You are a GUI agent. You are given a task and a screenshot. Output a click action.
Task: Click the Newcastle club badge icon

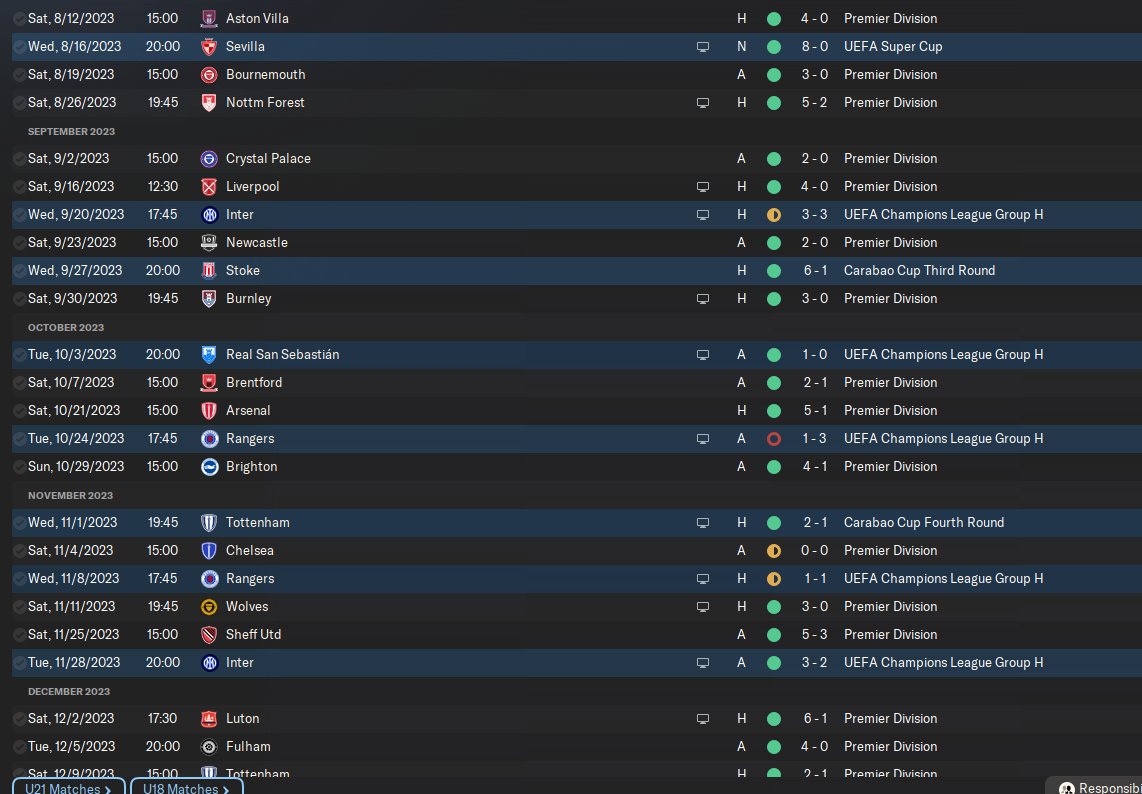209,242
